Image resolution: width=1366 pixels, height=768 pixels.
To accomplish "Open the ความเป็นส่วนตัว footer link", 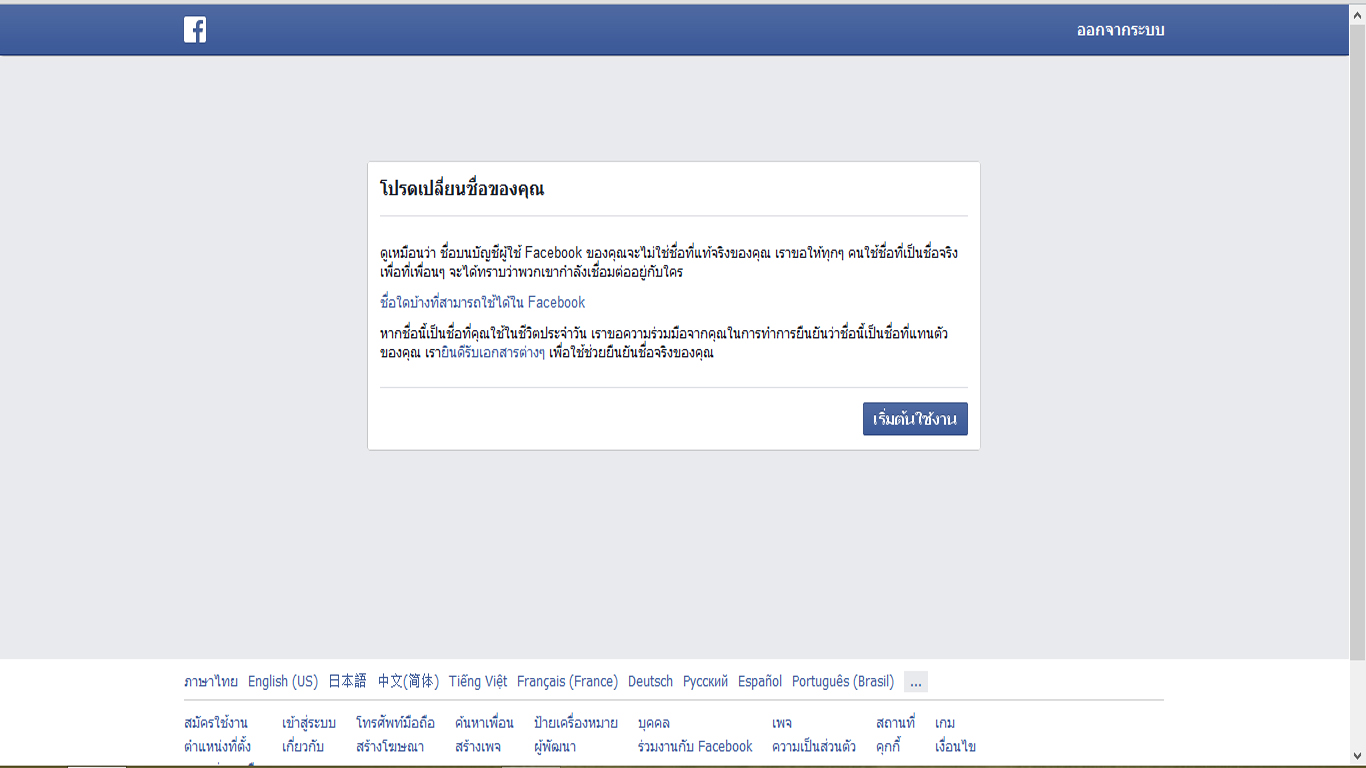I will pyautogui.click(x=814, y=746).
